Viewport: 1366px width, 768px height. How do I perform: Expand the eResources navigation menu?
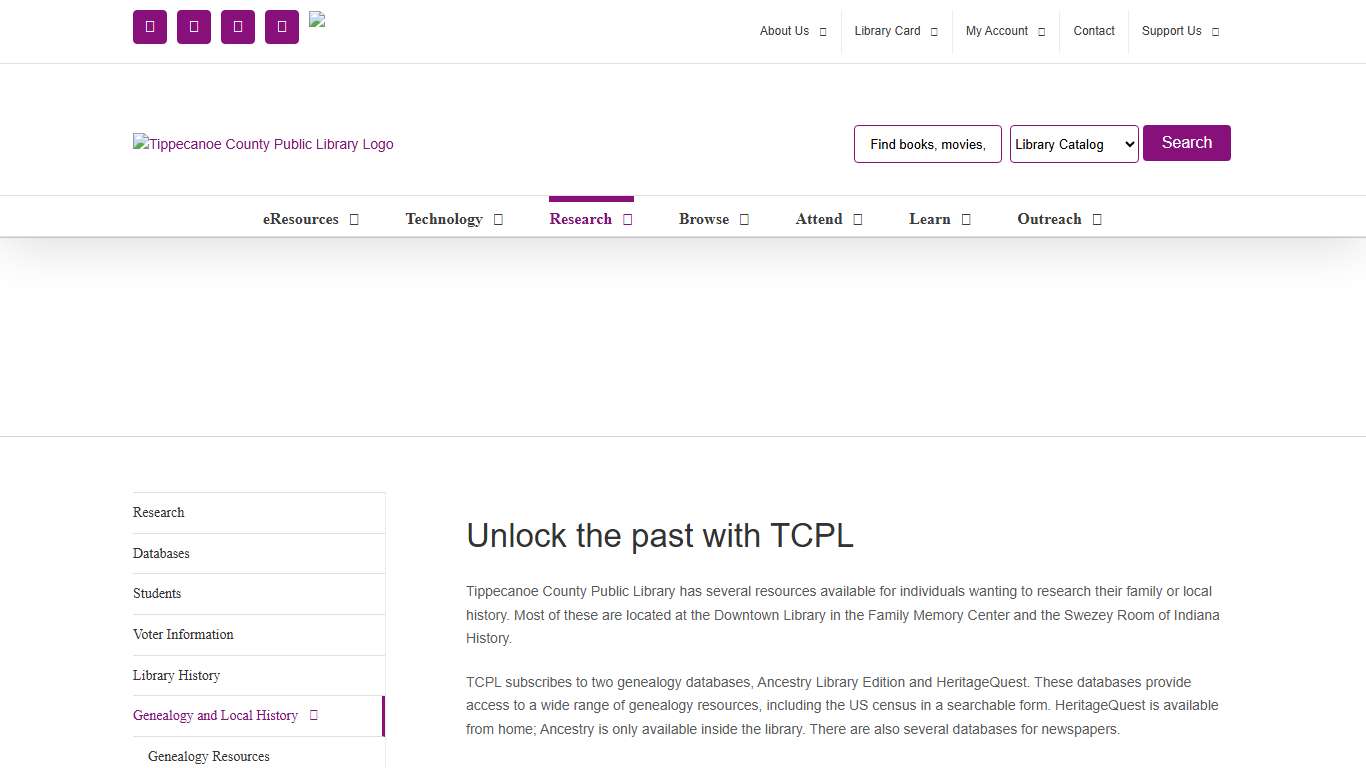tap(310, 218)
